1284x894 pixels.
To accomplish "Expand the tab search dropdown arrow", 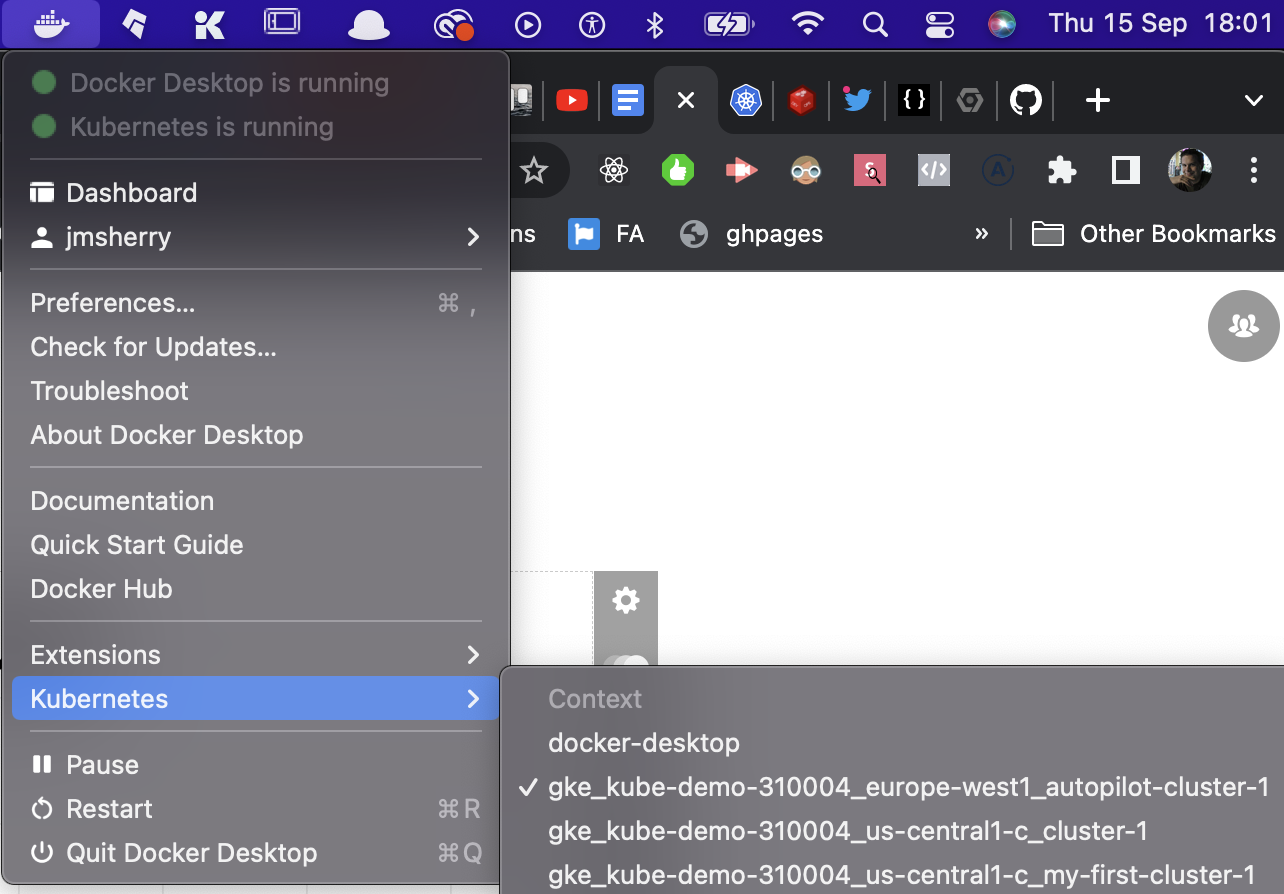I will tap(1254, 100).
